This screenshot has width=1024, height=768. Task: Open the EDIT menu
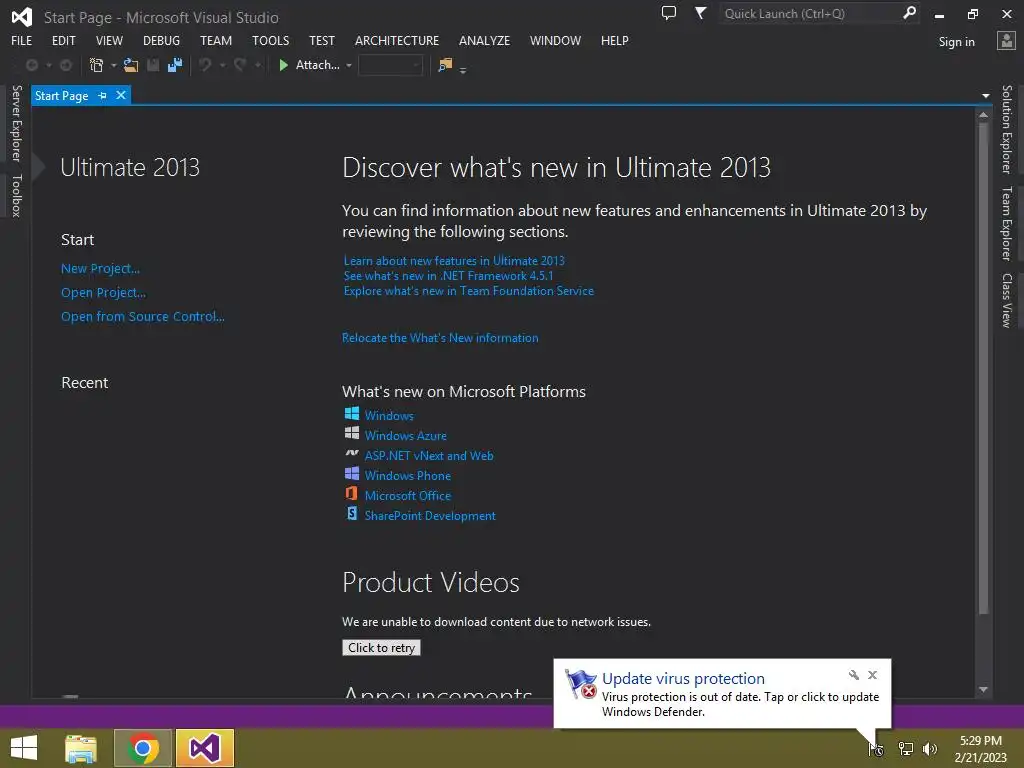(63, 40)
